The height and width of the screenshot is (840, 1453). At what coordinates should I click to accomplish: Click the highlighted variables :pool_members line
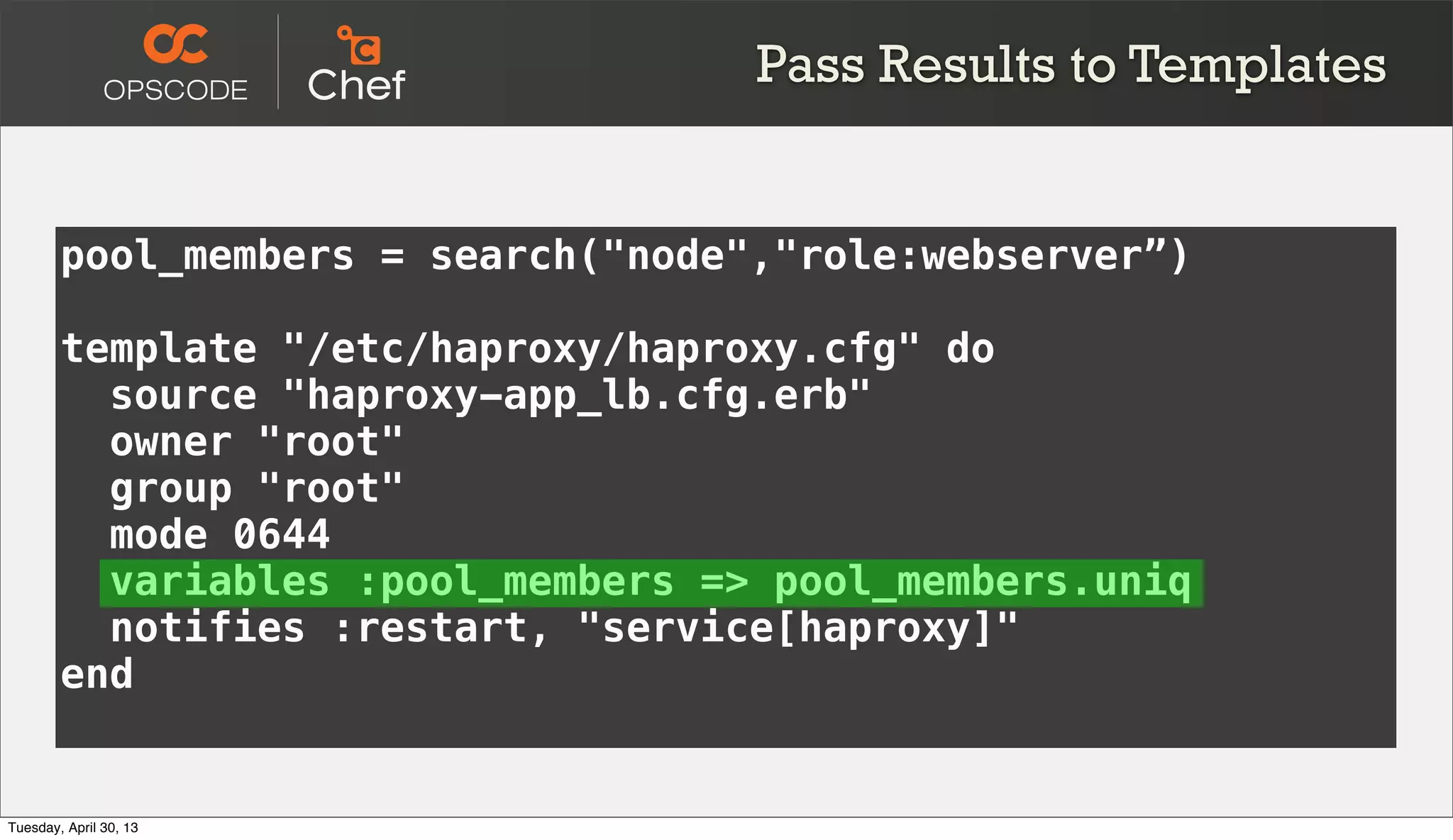pos(651,583)
